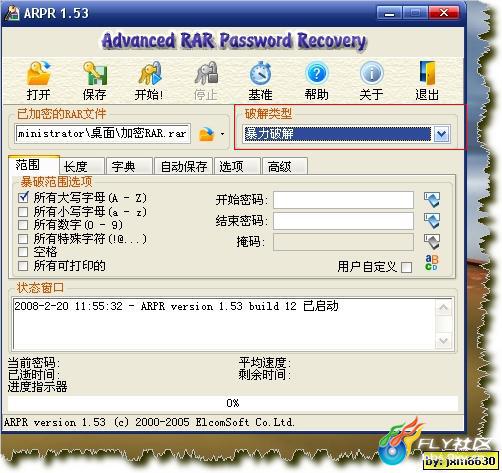Open 帮助 (Help) question mark icon

pos(316,73)
